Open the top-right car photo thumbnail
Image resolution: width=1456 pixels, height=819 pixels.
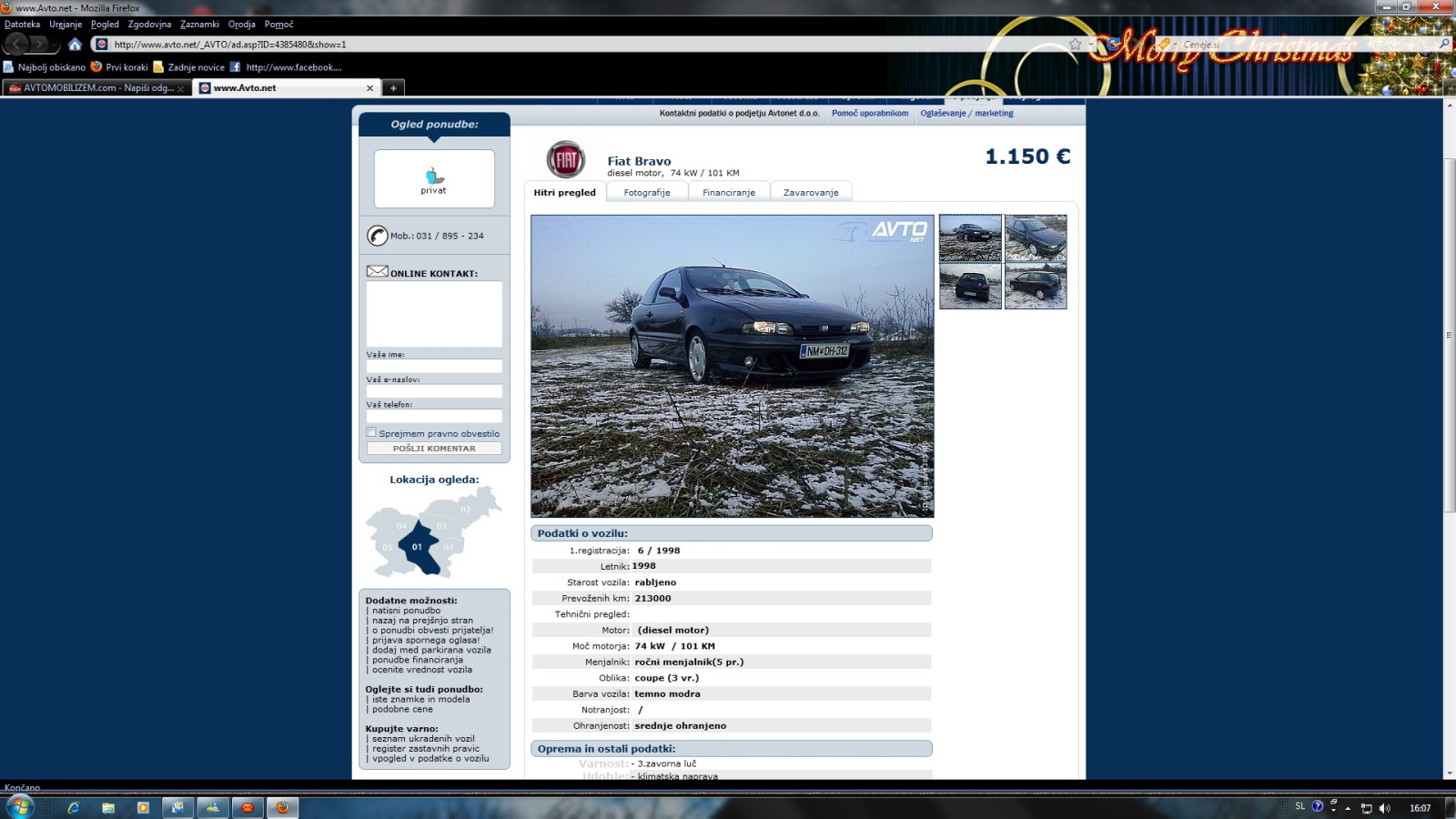1036,238
